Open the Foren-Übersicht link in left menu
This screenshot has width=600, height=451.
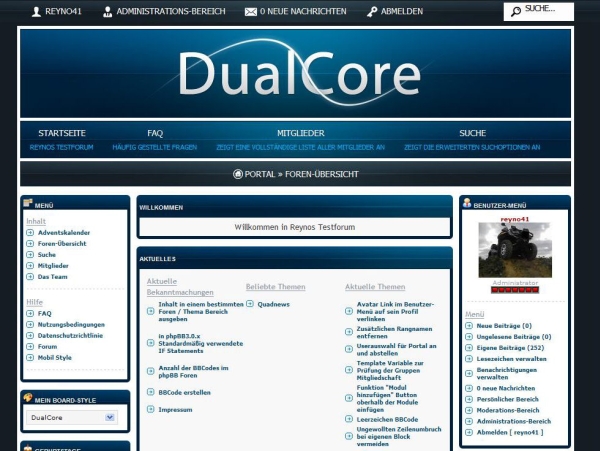(62, 244)
